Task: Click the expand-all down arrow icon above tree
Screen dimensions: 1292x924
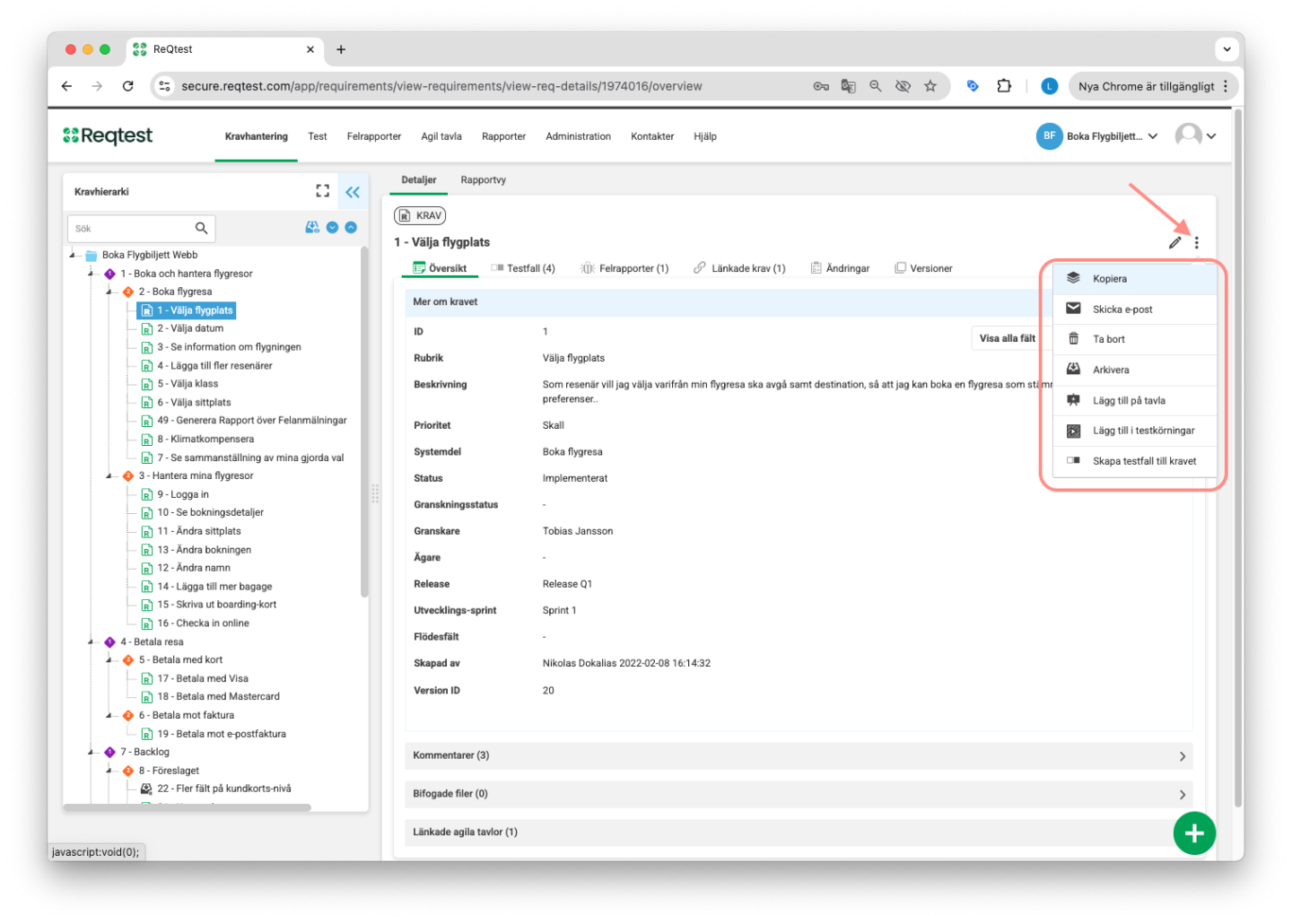Action: (332, 228)
